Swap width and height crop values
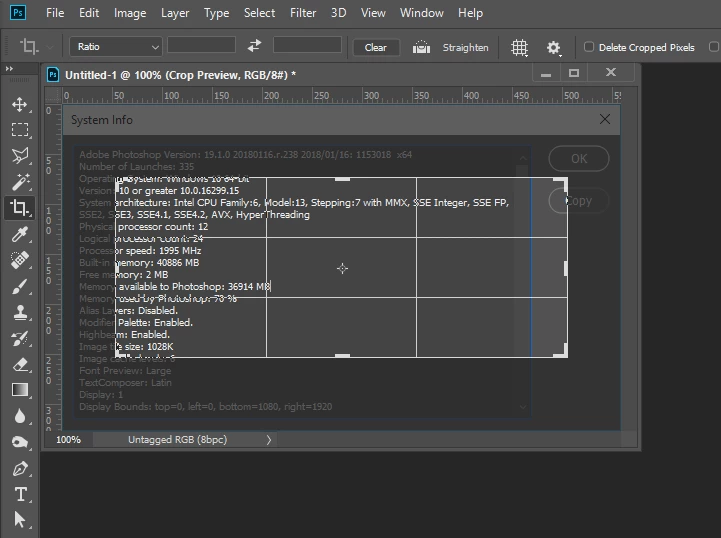This screenshot has width=721, height=538. click(x=254, y=46)
